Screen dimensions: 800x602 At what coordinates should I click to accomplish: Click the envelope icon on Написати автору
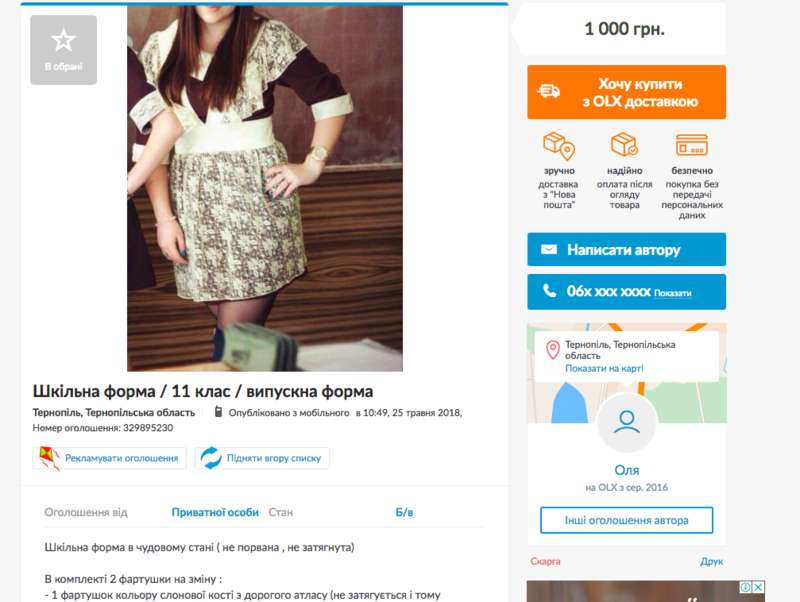tap(549, 249)
